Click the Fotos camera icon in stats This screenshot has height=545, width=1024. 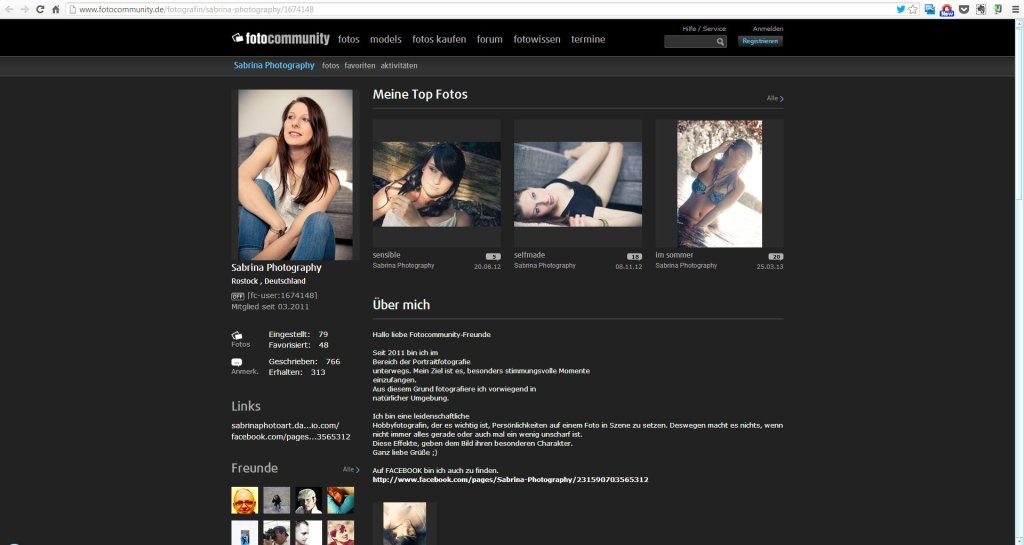pos(237,335)
